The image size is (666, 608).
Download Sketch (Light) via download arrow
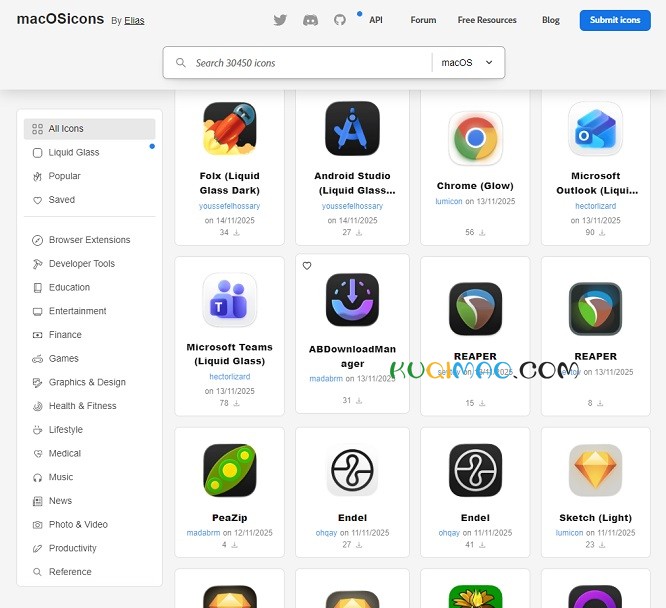click(602, 545)
